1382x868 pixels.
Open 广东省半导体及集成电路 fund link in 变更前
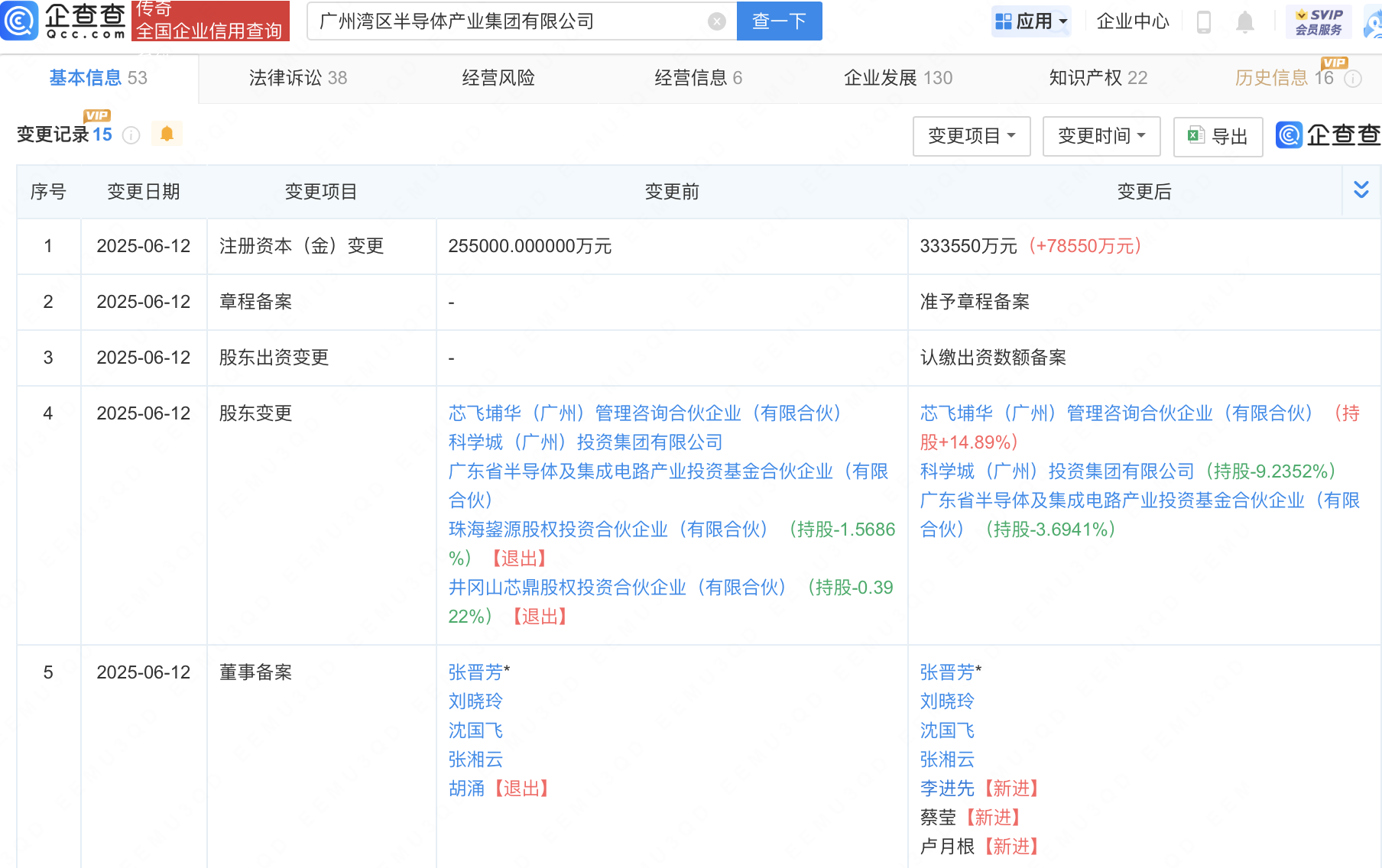pos(668,486)
